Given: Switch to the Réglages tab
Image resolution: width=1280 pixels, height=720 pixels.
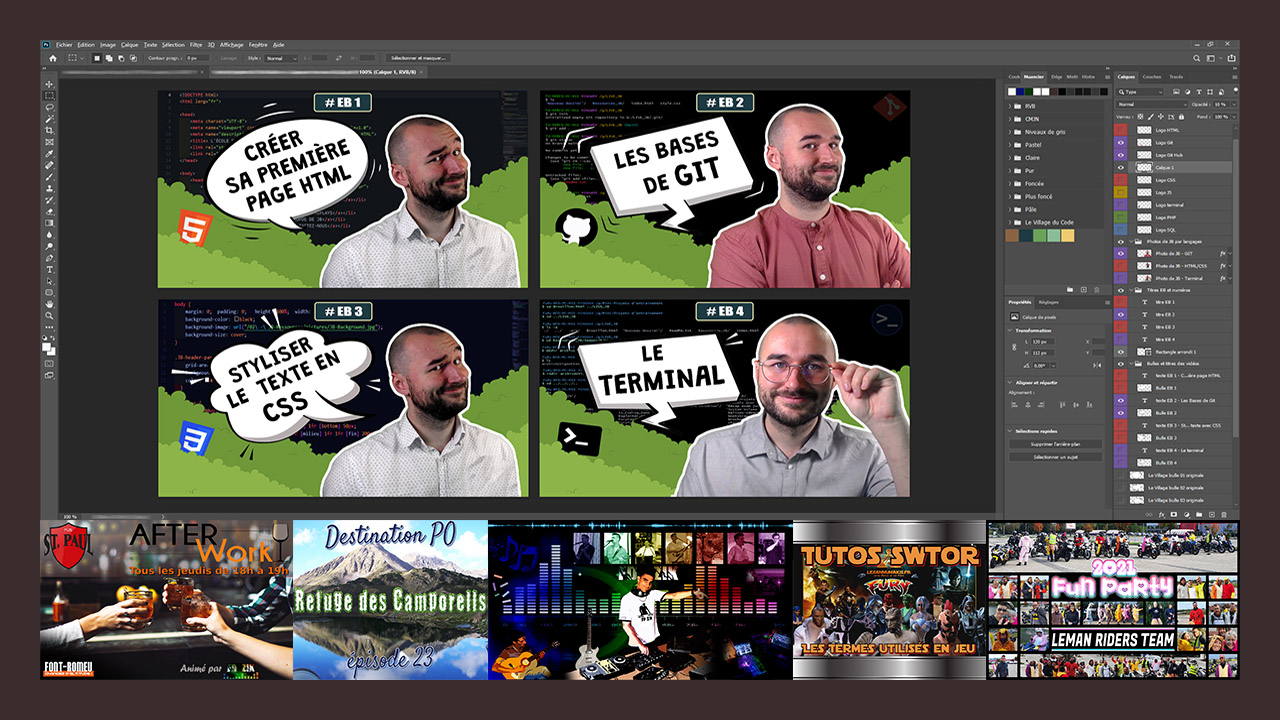Looking at the screenshot, I should 1049,302.
